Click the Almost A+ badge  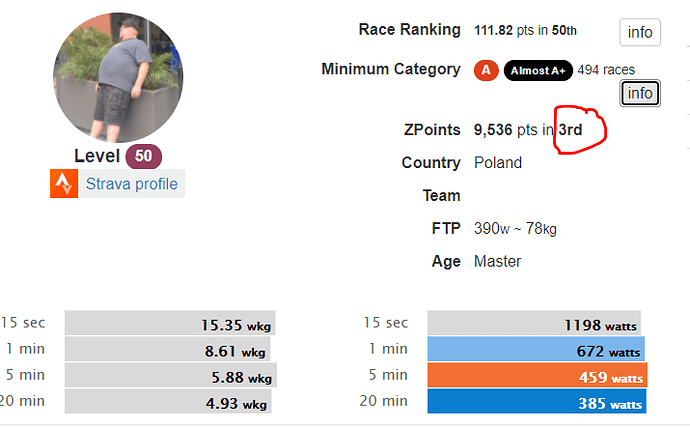pos(538,70)
